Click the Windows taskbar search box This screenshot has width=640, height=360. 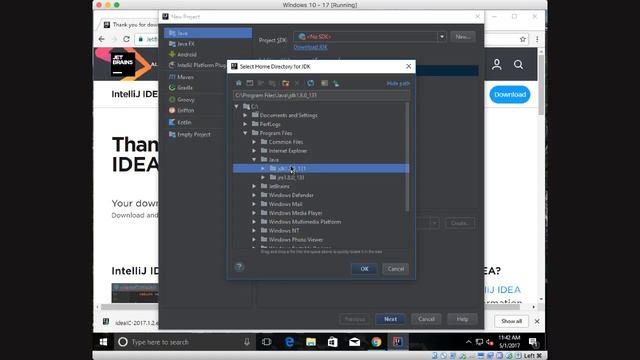click(184, 342)
